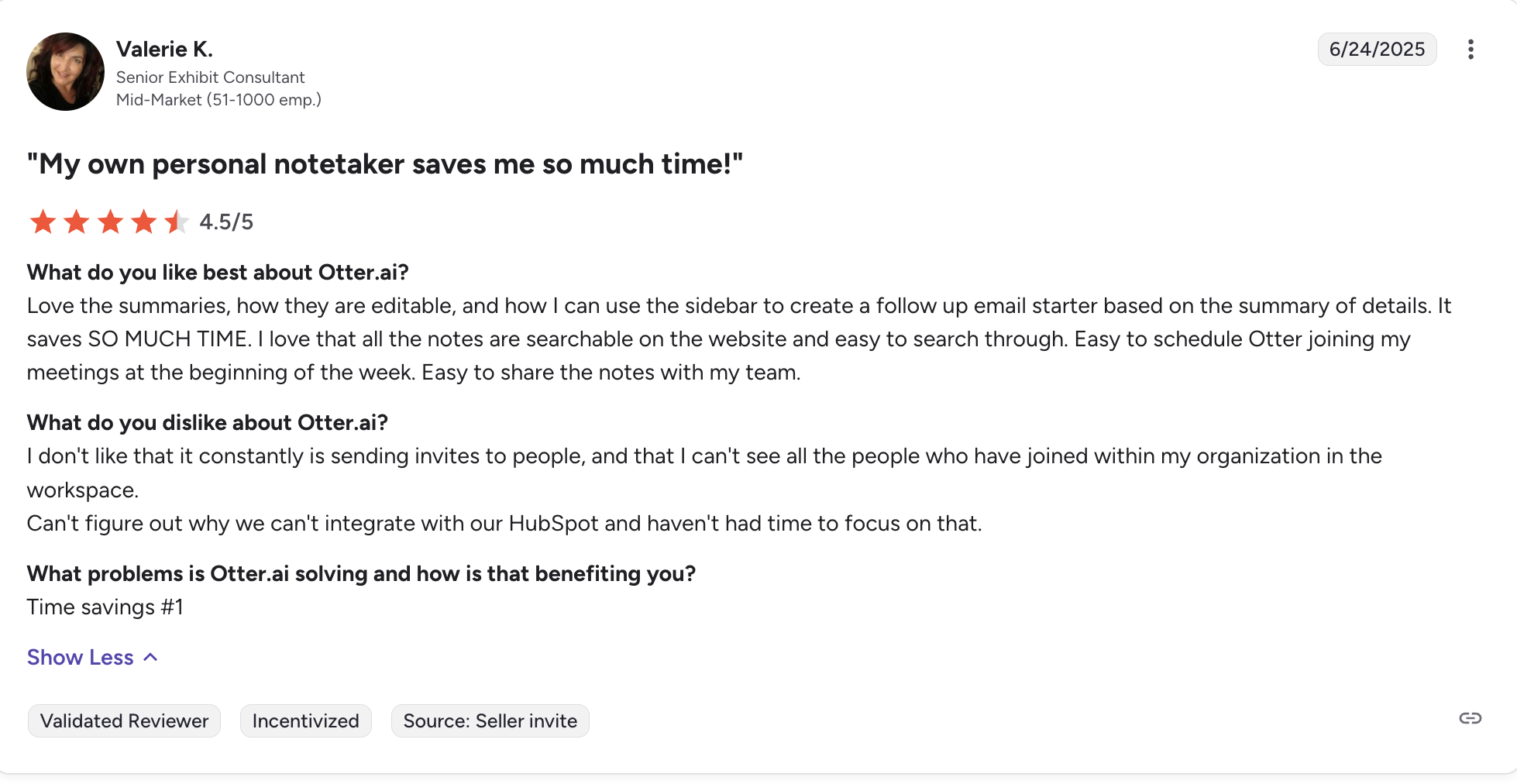Screen dimensions: 1517x784
Task: Open reviewer name Valerie K.
Action: (164, 50)
